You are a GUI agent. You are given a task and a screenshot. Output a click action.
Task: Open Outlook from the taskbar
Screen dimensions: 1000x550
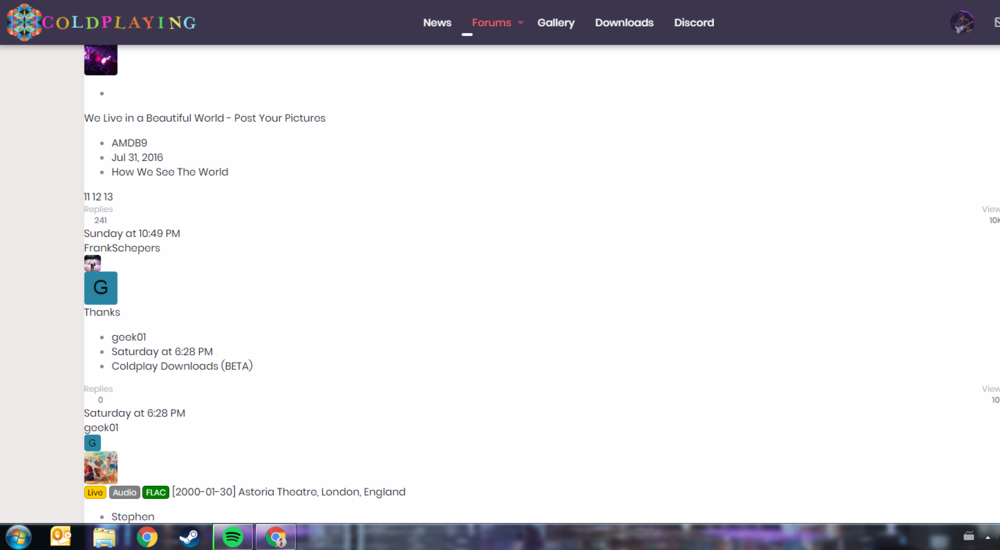61,537
